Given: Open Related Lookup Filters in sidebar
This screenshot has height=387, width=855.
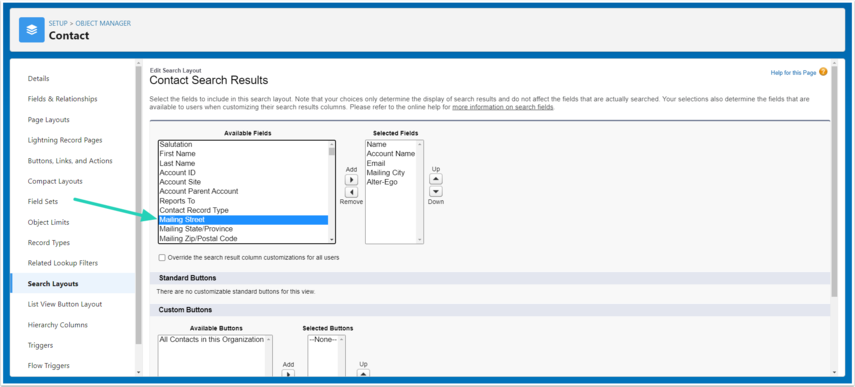Looking at the screenshot, I should pos(63,263).
